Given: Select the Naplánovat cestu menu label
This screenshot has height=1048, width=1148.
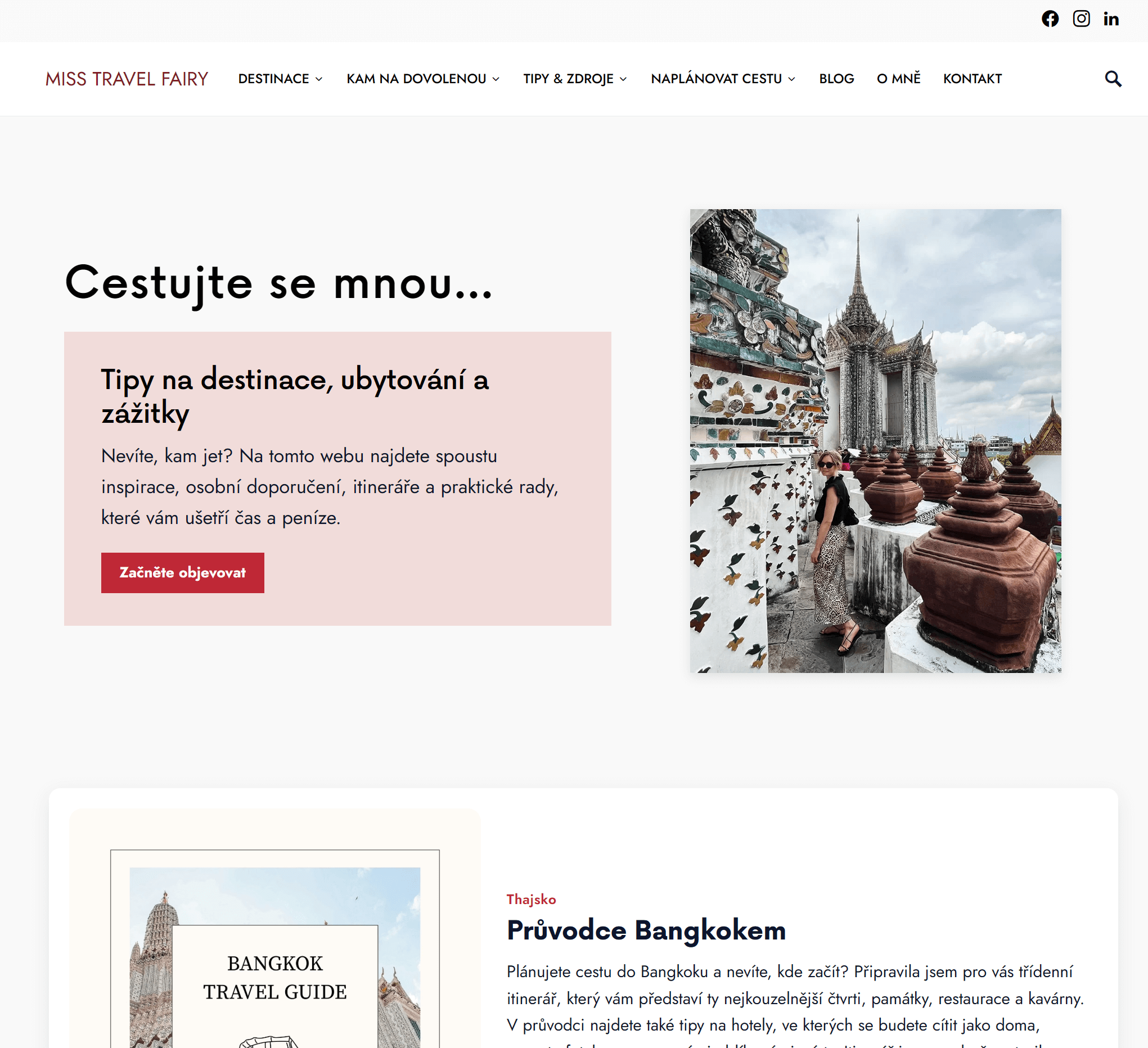Looking at the screenshot, I should pyautogui.click(x=717, y=79).
